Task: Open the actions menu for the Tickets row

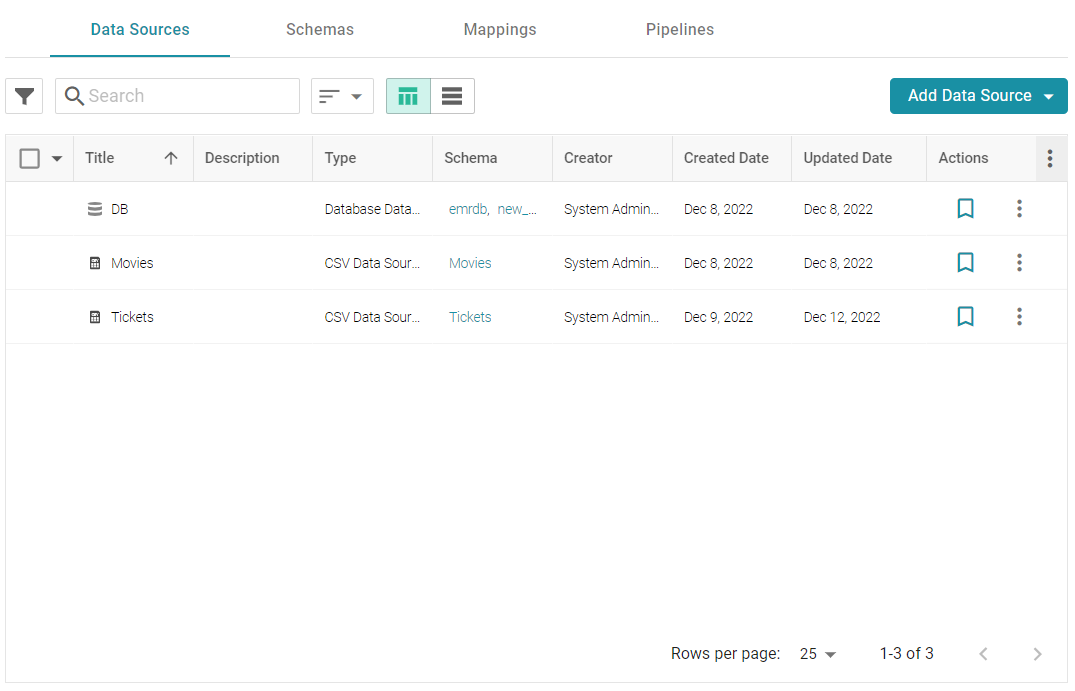Action: tap(1019, 316)
